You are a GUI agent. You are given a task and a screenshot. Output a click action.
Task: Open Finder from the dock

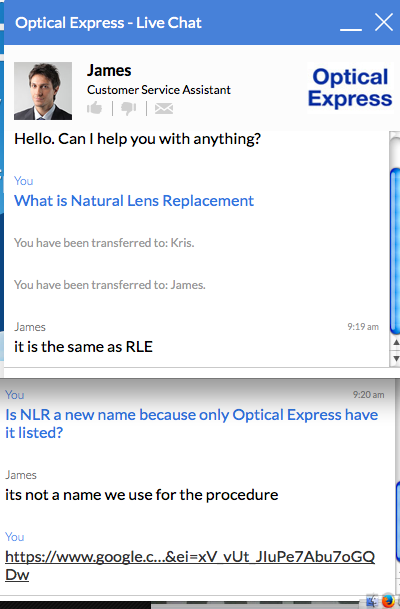(372, 601)
